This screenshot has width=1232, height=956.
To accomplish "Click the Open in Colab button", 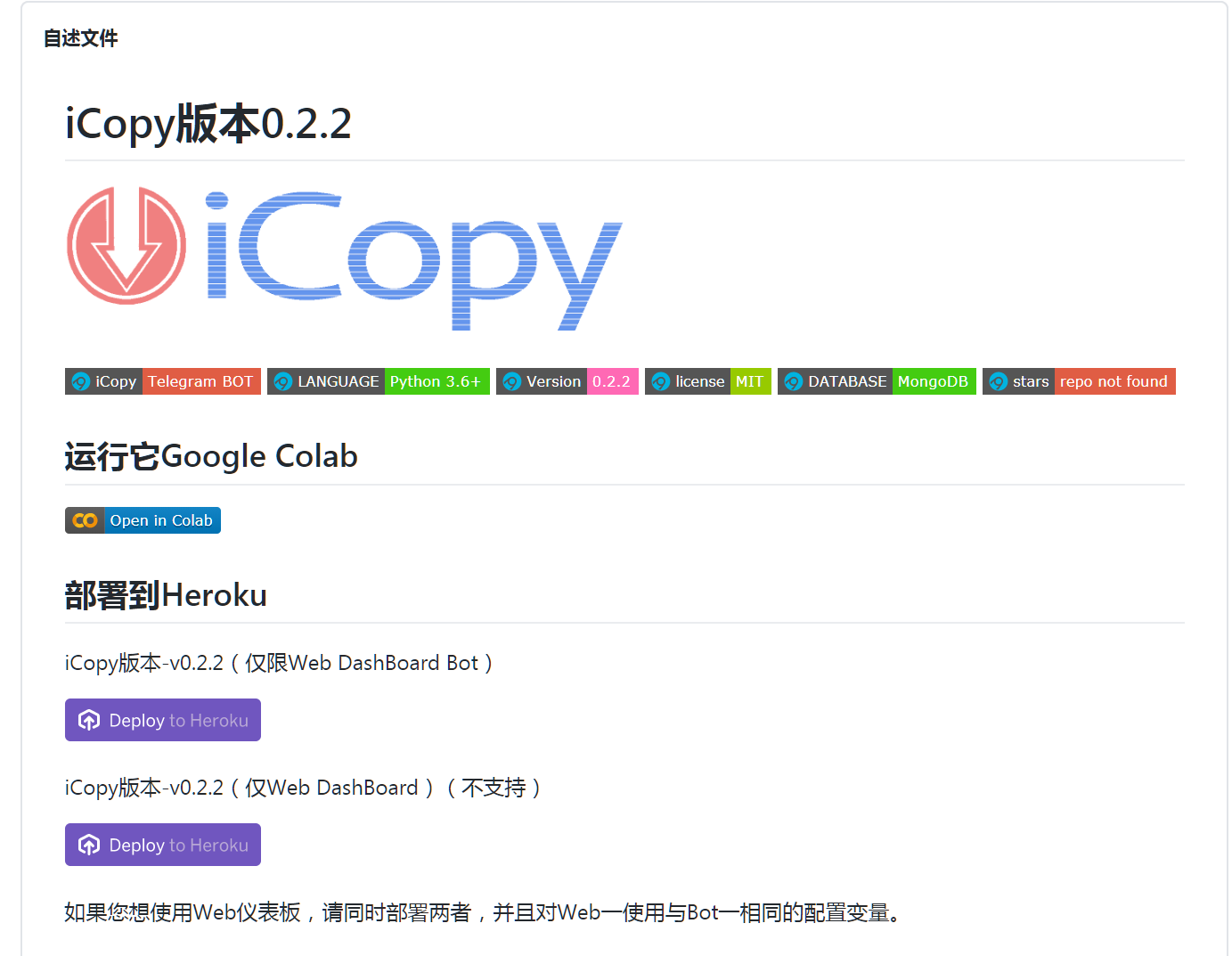I will (x=143, y=520).
